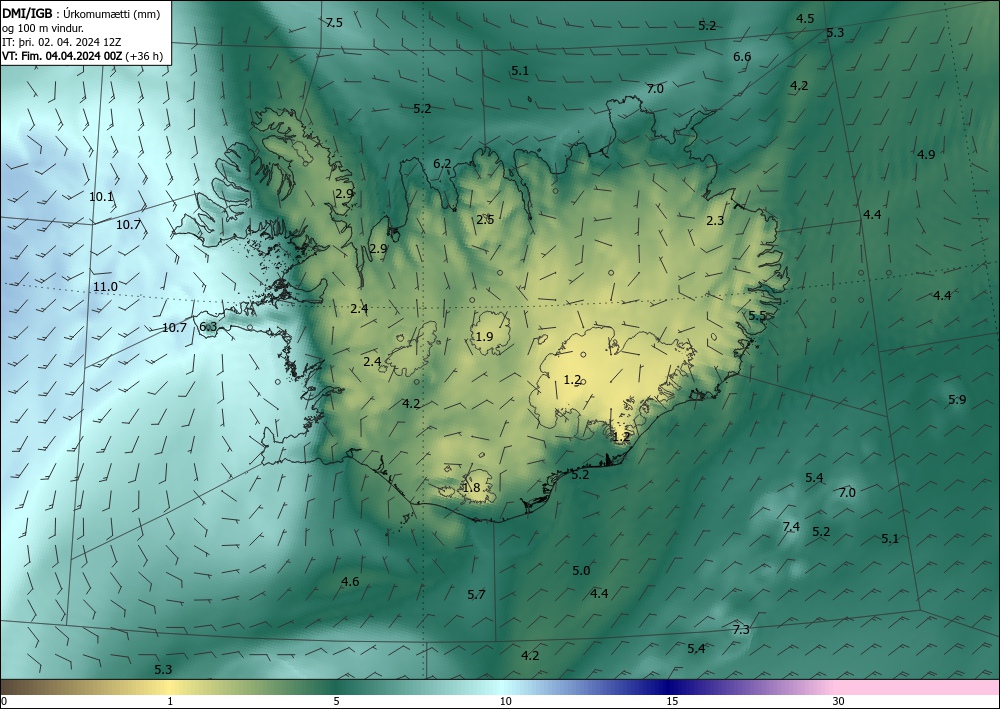
Task: Click the 6.2 value near the north coast
Action: [x=442, y=164]
